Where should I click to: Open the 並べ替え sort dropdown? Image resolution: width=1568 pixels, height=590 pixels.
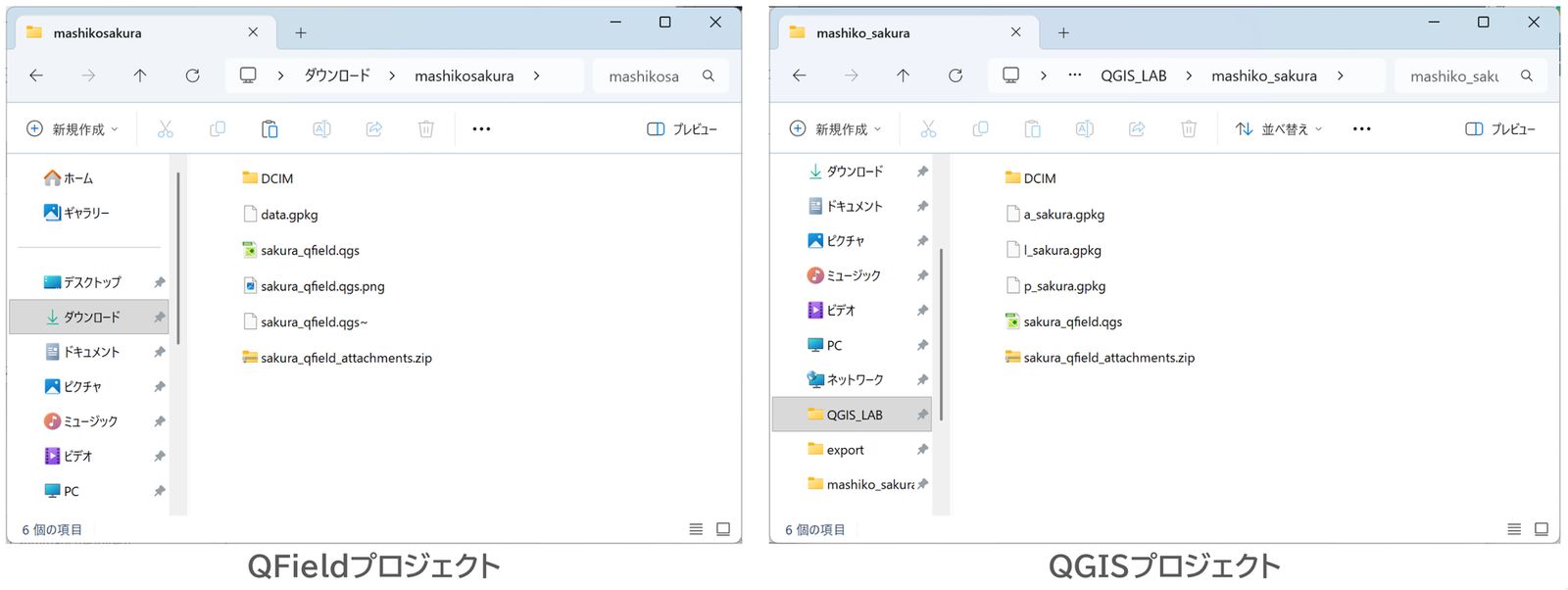tap(1279, 128)
